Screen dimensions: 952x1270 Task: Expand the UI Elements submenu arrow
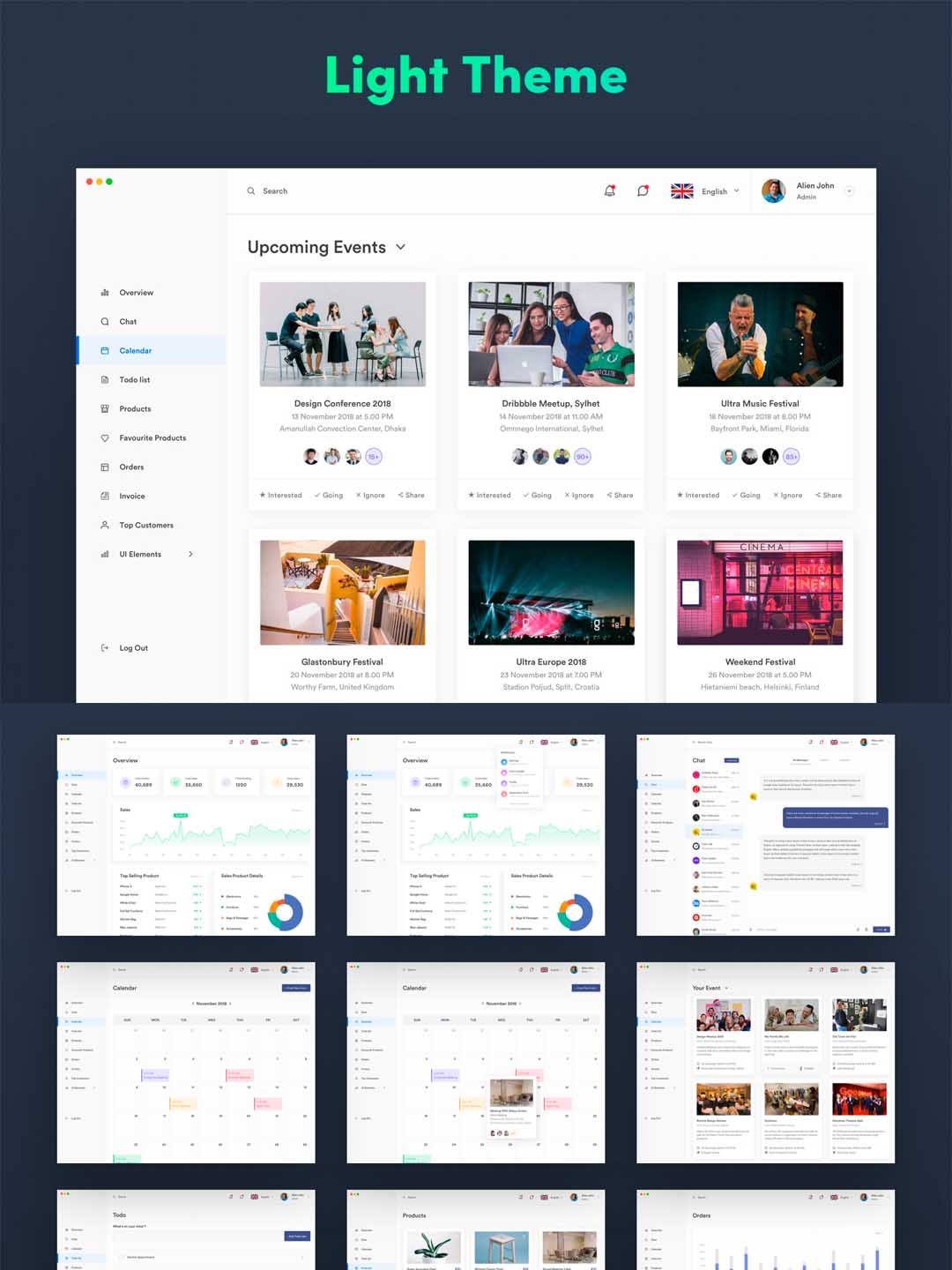tap(190, 555)
